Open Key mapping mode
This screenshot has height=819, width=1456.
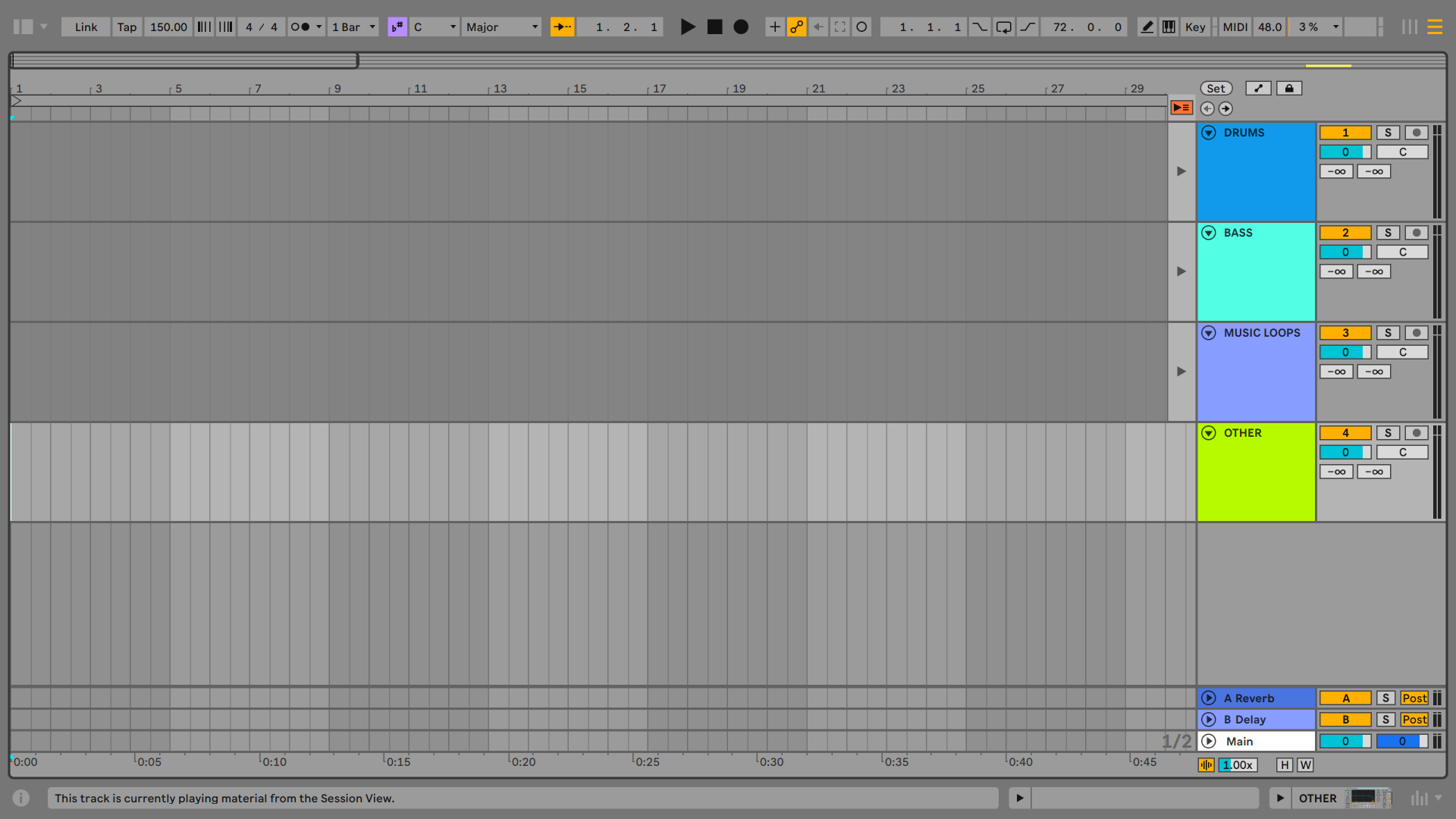click(x=1195, y=27)
